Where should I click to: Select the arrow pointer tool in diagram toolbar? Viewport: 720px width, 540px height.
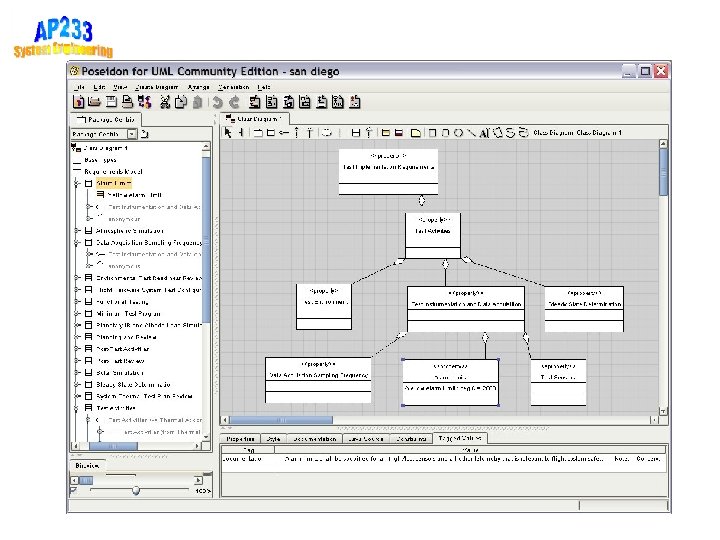click(228, 133)
